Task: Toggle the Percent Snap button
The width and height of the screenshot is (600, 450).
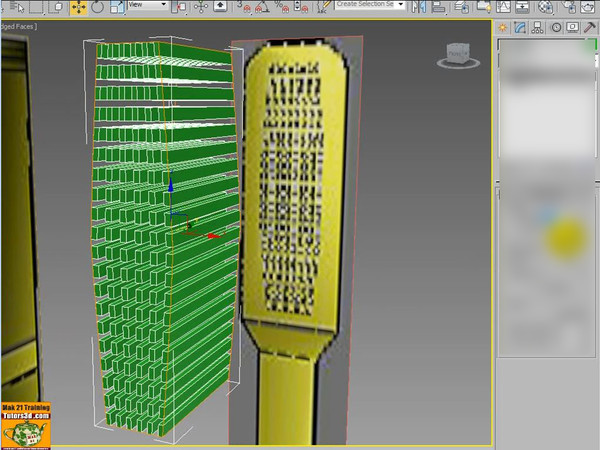Action: coord(282,7)
